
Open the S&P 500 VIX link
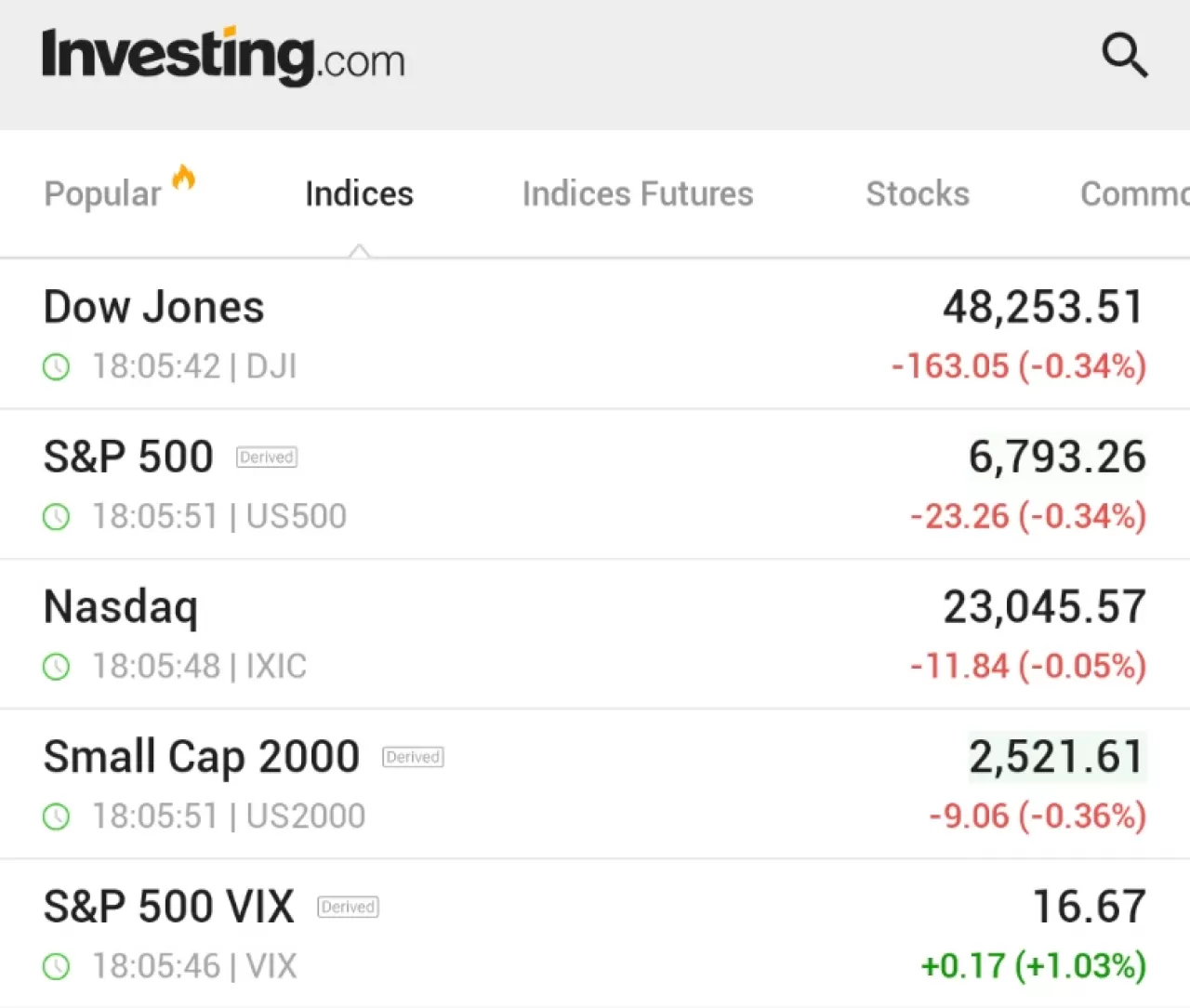tap(169, 907)
